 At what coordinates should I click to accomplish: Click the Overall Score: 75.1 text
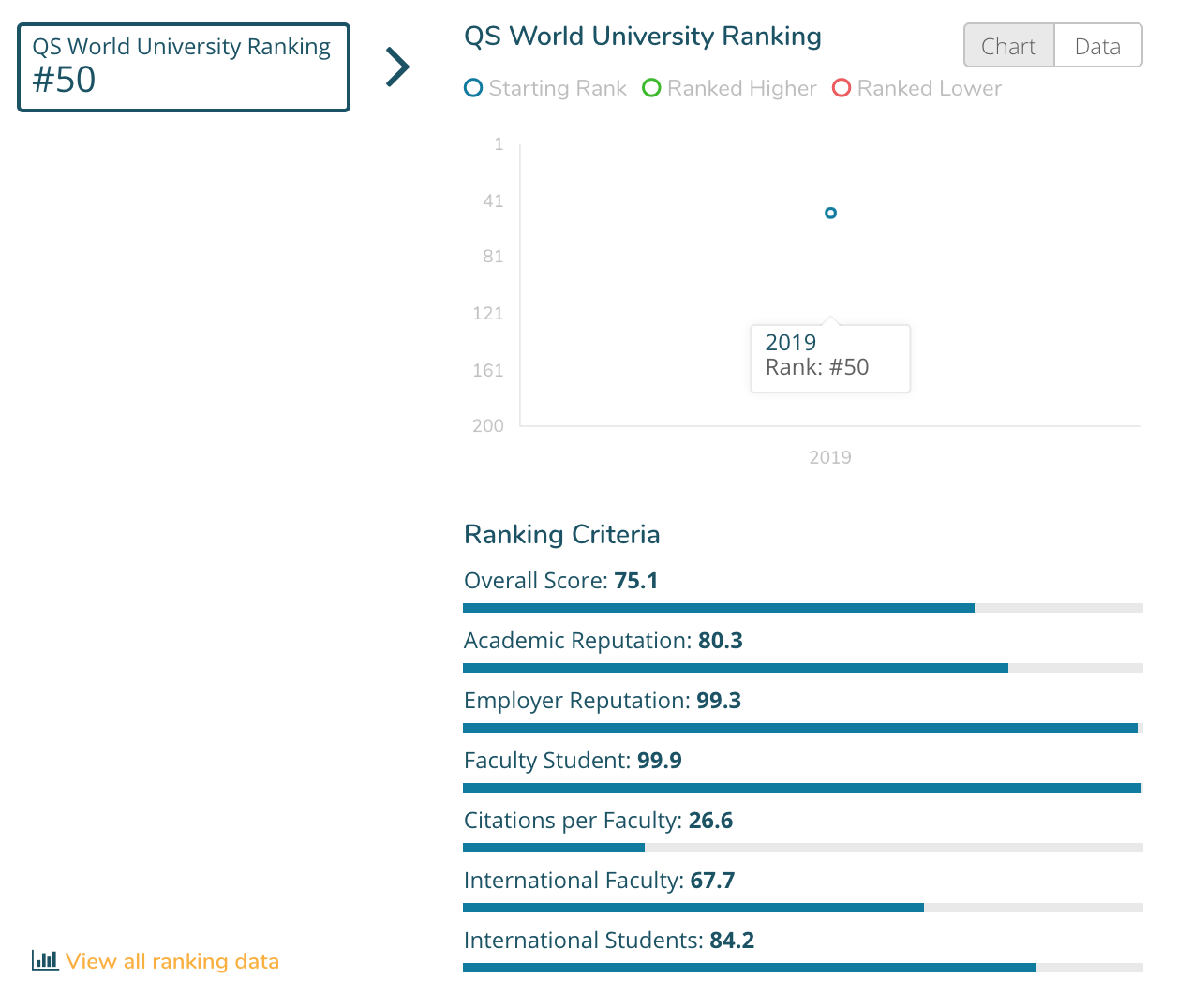tap(561, 581)
